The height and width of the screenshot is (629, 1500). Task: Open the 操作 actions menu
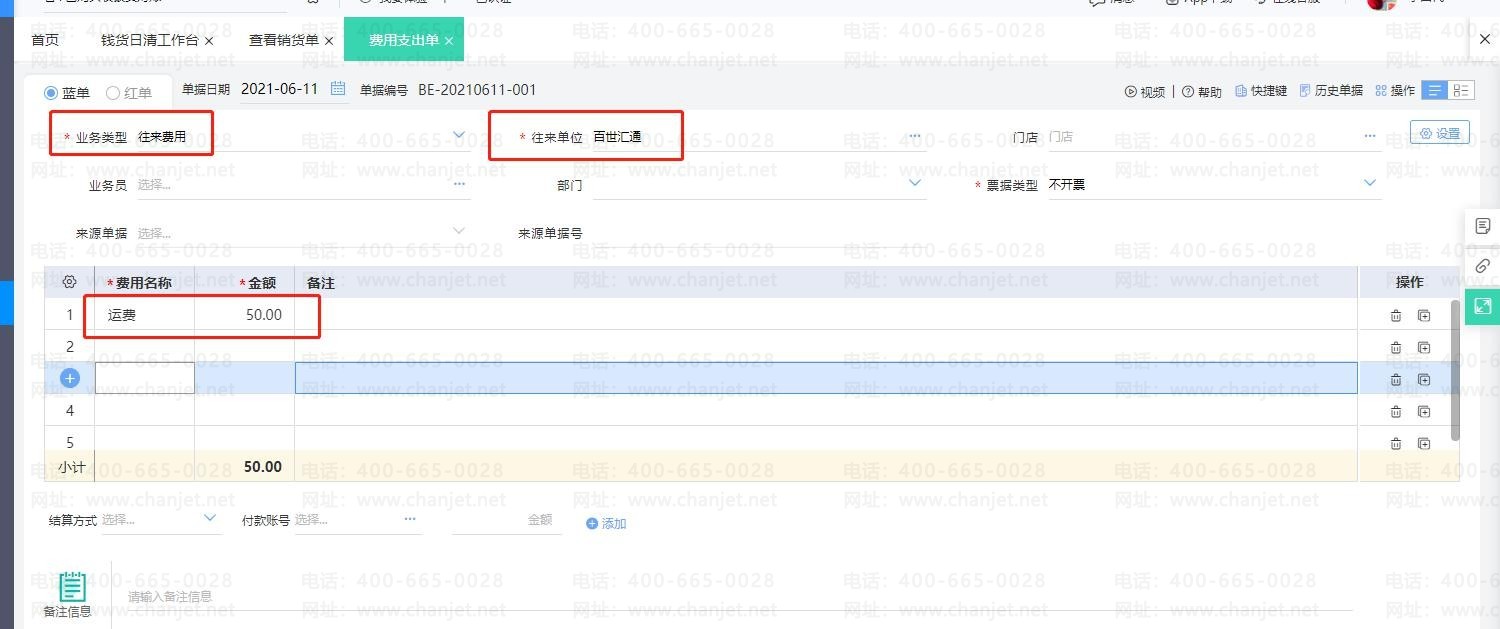coord(1395,91)
